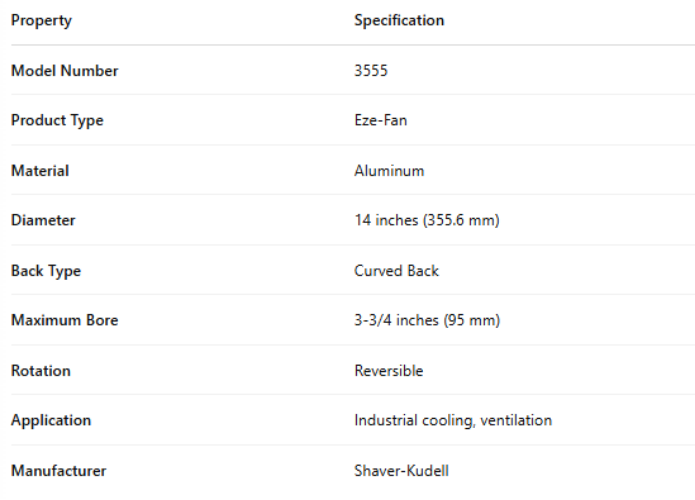Click the Eze-Fan product type value
Screen dimensions: 695x500
tap(380, 121)
